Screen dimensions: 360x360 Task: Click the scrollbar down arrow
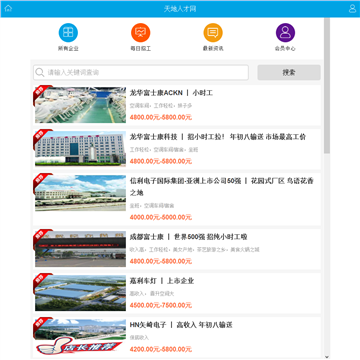click(327, 357)
